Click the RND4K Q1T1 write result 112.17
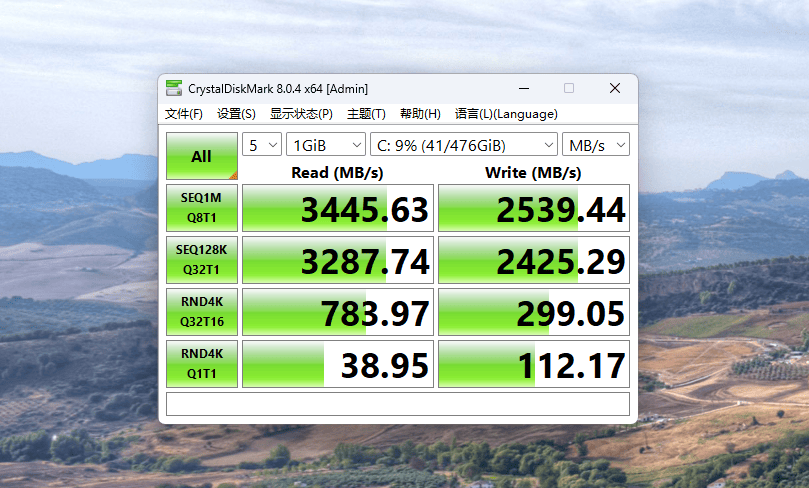The width and height of the screenshot is (809, 488). pyautogui.click(x=534, y=364)
